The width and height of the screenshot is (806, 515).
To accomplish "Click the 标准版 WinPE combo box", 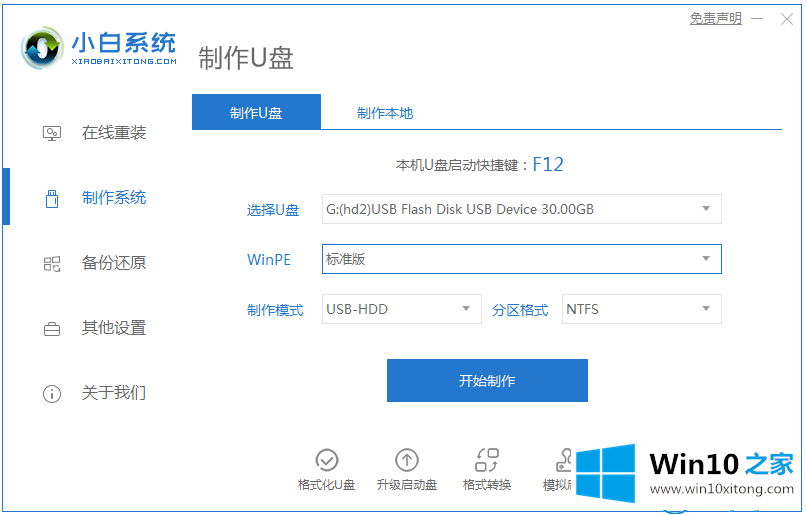I will 522,259.
